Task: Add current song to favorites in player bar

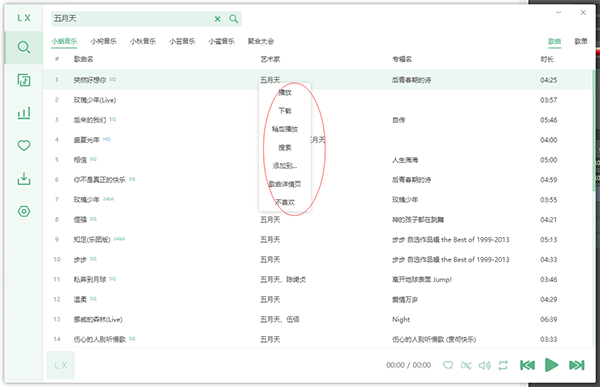Action: tap(448, 365)
